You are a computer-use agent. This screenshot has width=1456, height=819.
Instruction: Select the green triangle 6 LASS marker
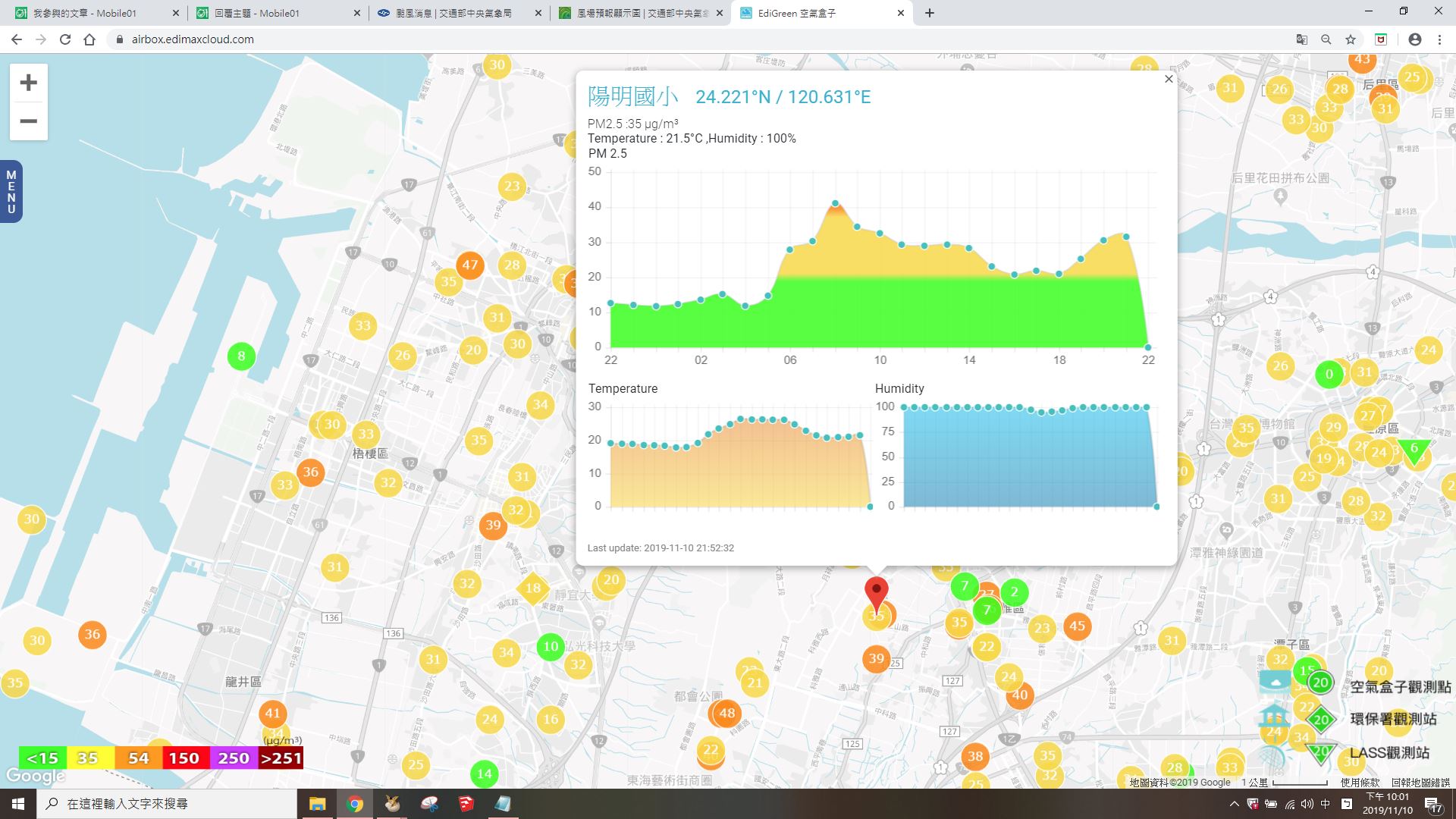(1414, 450)
